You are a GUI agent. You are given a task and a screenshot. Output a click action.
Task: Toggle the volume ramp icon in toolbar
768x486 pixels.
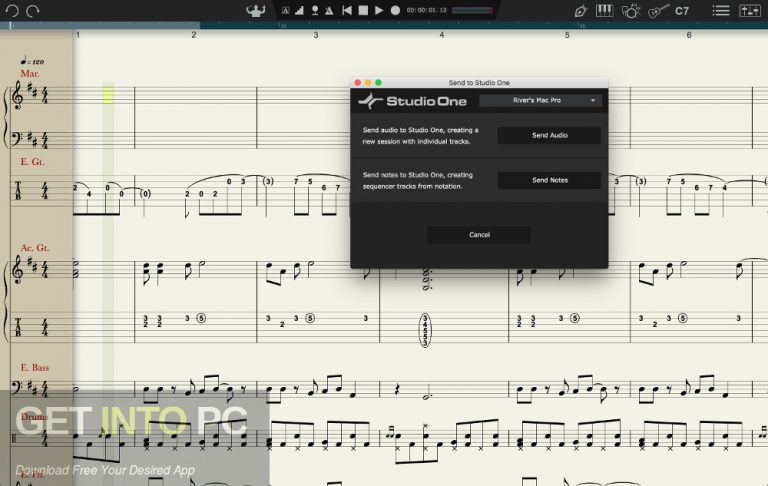[x=300, y=10]
